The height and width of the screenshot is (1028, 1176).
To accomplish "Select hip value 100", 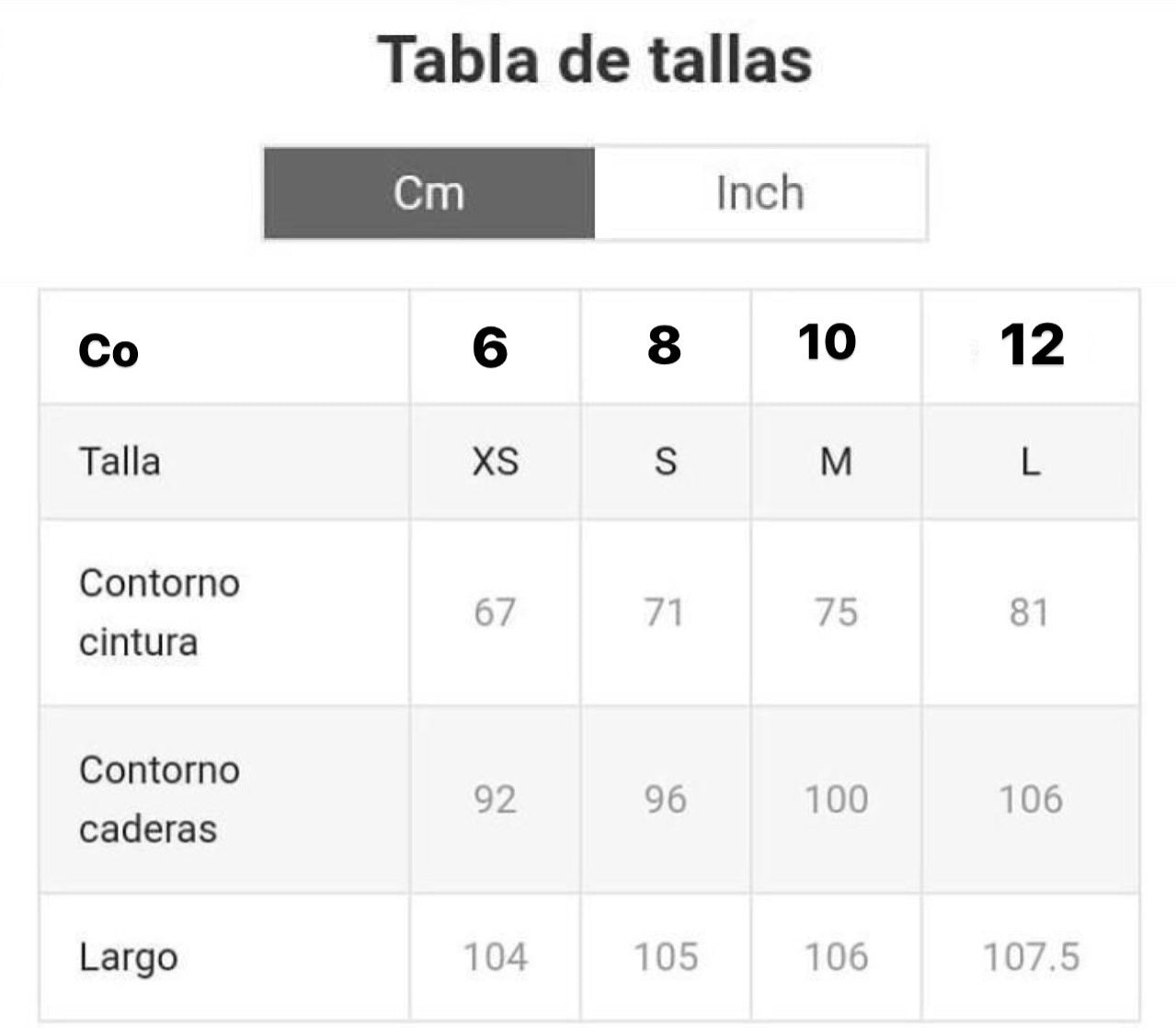I will click(x=836, y=799).
